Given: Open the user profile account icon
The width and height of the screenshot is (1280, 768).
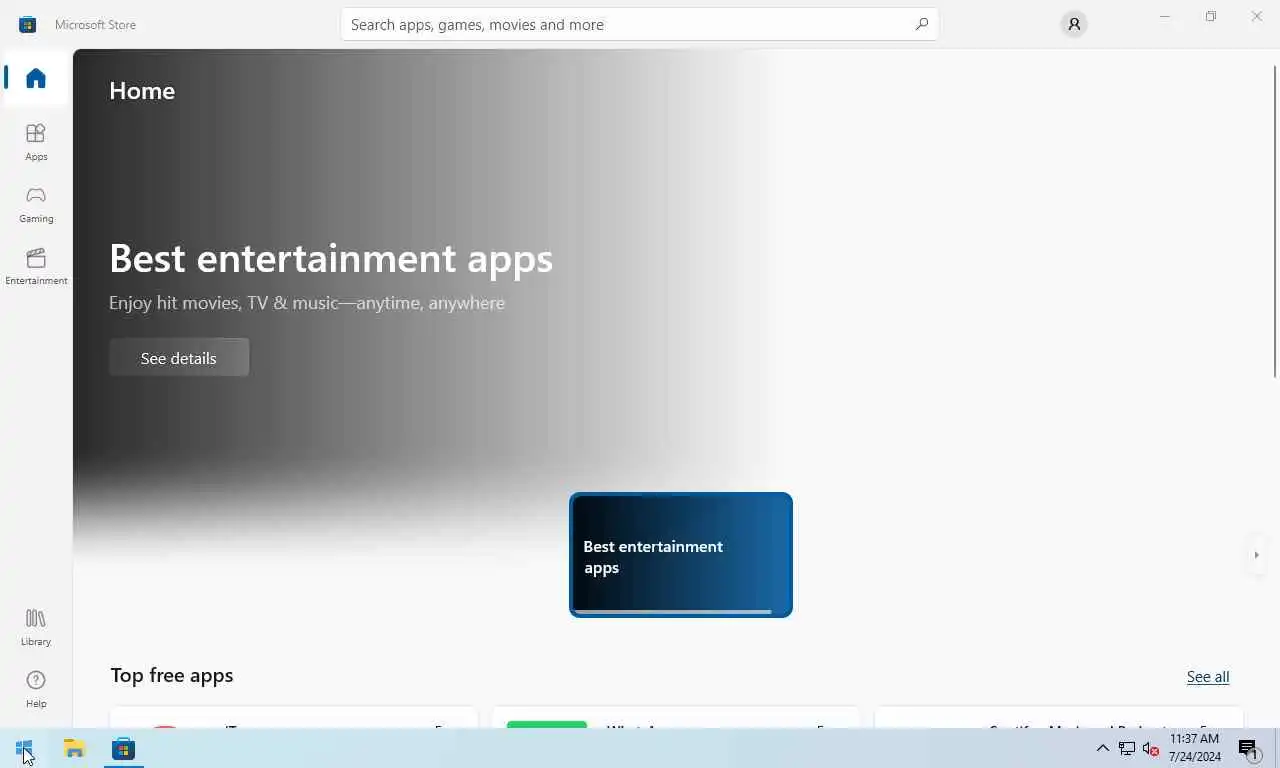Looking at the screenshot, I should pyautogui.click(x=1074, y=24).
